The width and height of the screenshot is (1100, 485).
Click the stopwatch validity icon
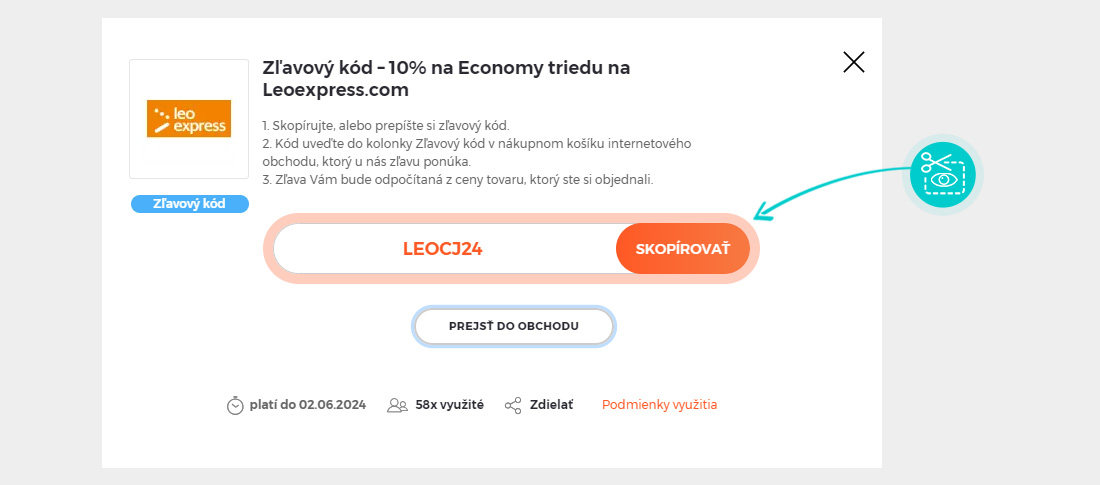point(235,406)
